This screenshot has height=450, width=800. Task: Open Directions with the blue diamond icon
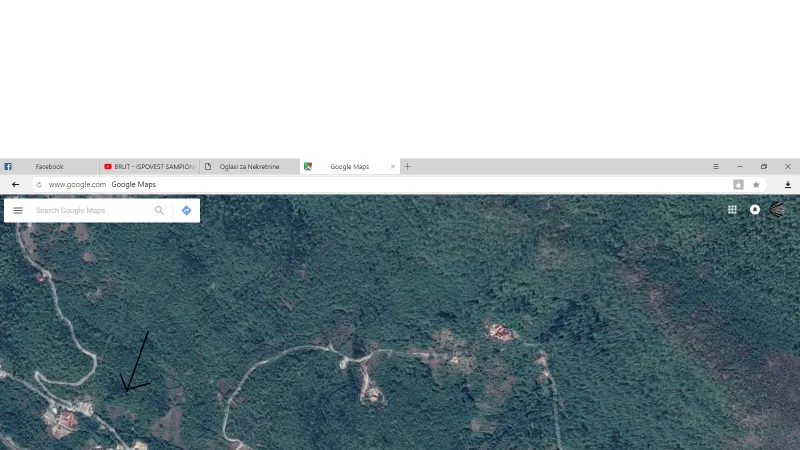point(186,210)
